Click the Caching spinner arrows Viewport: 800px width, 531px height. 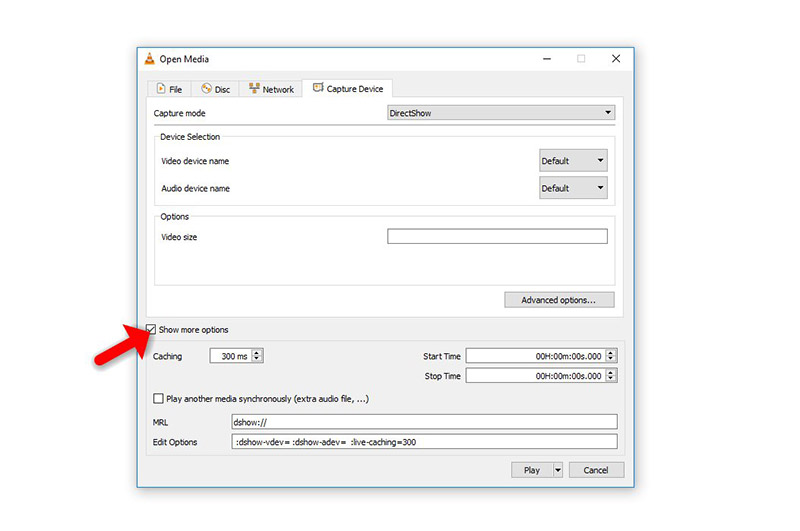coord(257,355)
